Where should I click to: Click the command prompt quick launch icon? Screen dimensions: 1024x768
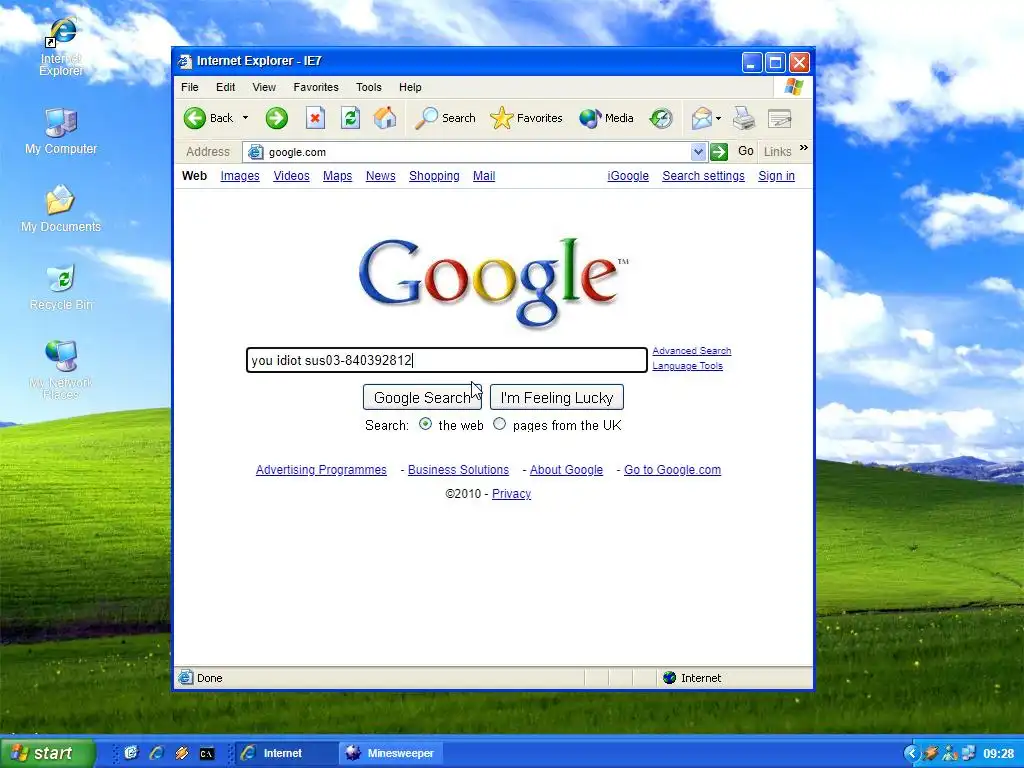(x=207, y=754)
